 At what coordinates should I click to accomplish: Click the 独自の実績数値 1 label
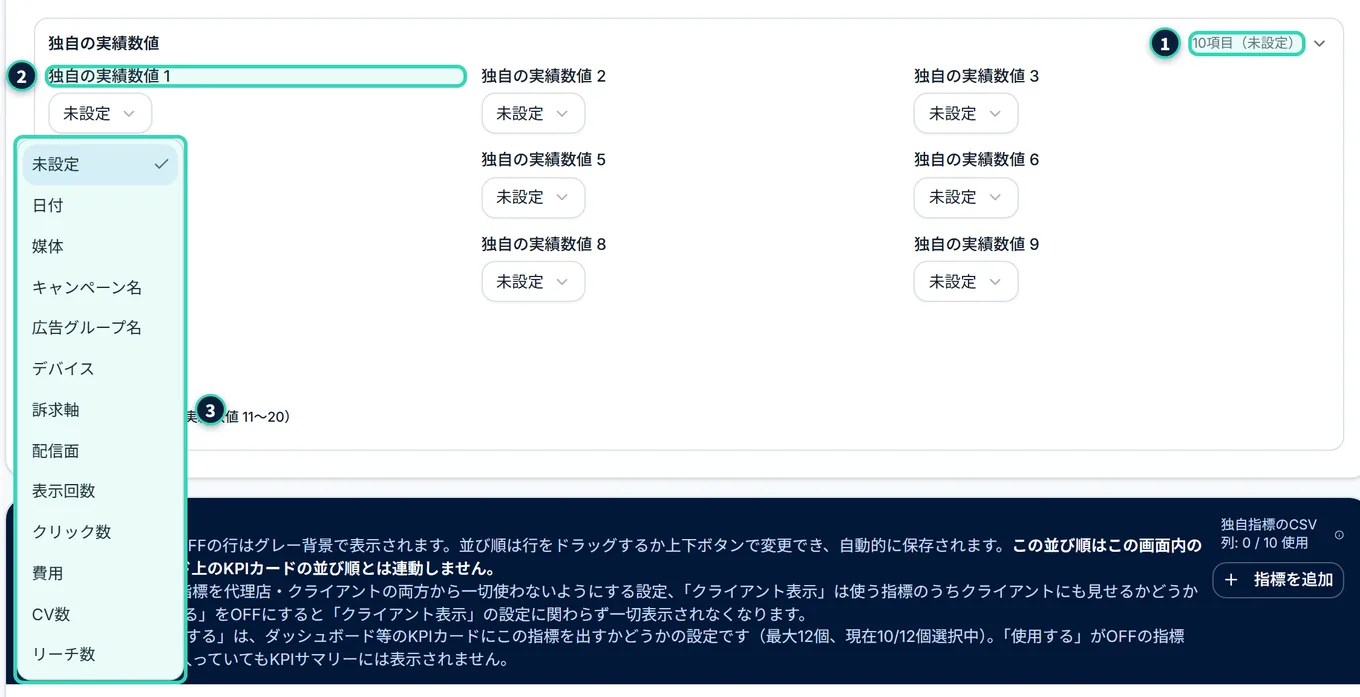[110, 76]
